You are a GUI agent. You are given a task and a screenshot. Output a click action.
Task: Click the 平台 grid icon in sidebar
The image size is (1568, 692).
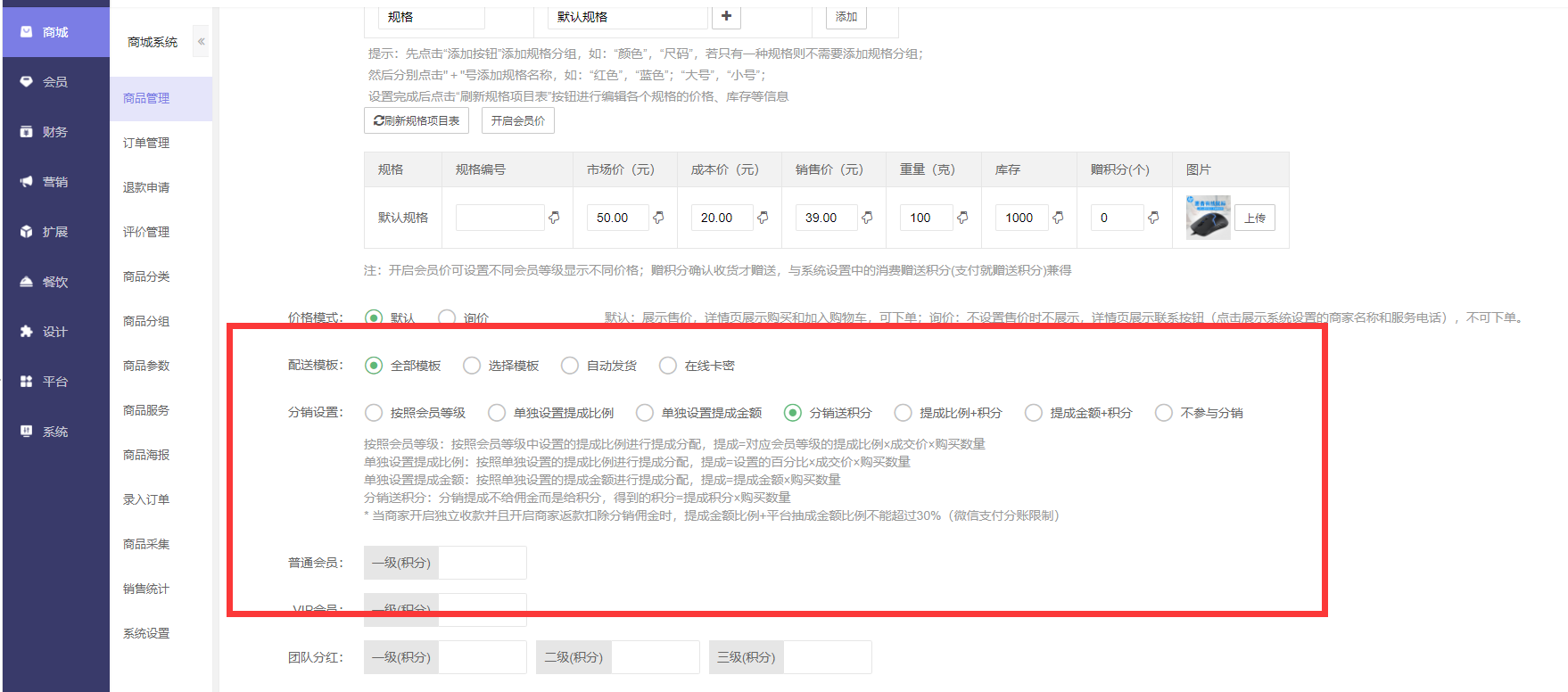(x=27, y=381)
